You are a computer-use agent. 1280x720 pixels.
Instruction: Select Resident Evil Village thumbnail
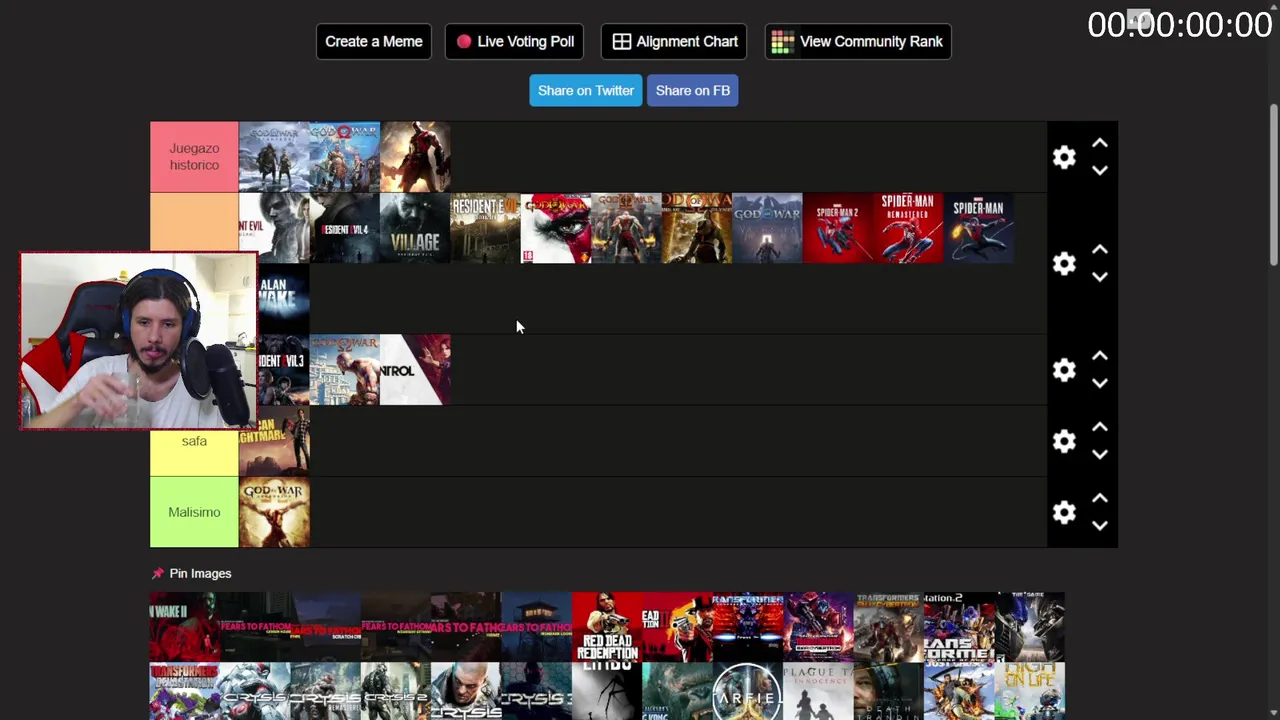click(x=415, y=228)
